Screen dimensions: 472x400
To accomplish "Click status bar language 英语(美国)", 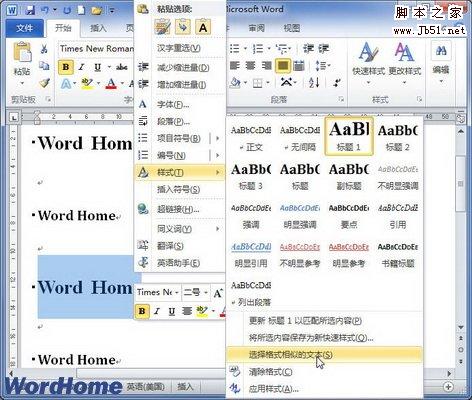I will point(146,387).
